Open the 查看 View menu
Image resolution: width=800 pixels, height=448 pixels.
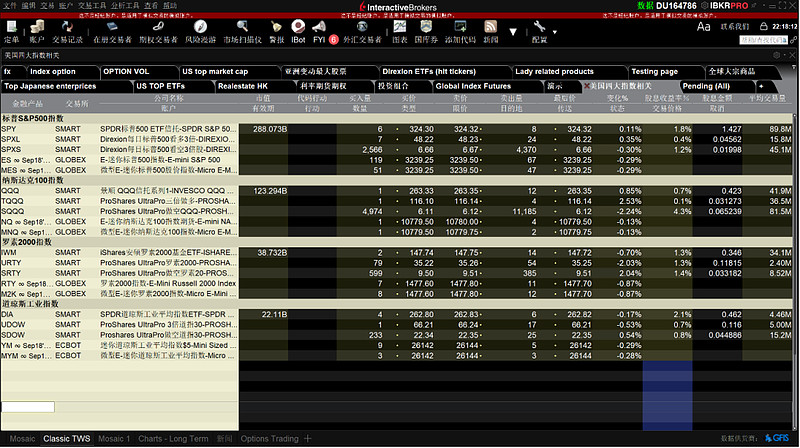point(151,6)
